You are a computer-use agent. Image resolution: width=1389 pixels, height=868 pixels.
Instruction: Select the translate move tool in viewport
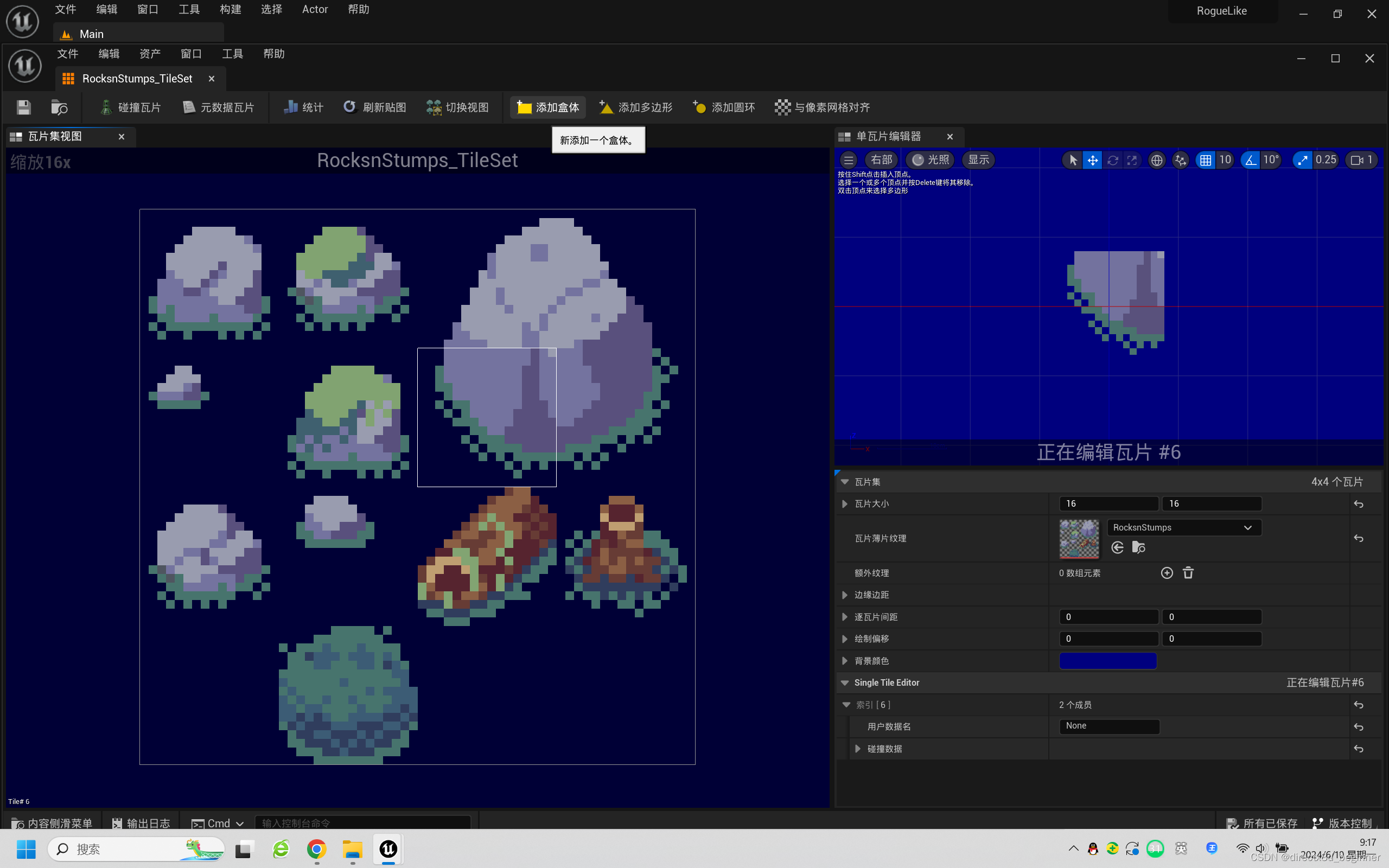(x=1092, y=160)
